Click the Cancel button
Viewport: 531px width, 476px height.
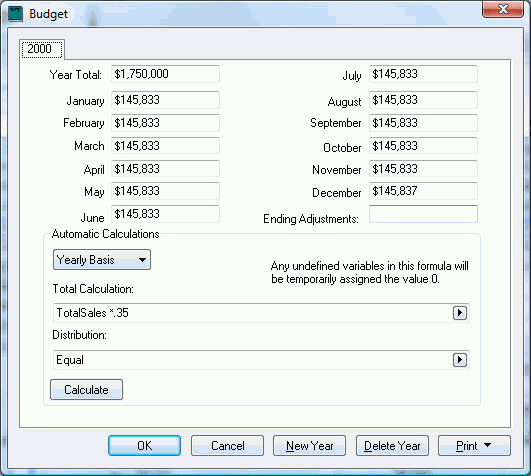(227, 446)
